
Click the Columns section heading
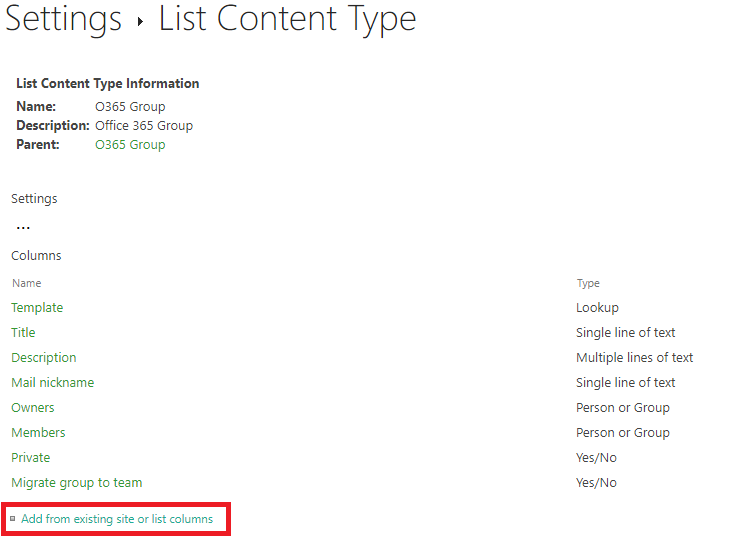[x=36, y=256]
